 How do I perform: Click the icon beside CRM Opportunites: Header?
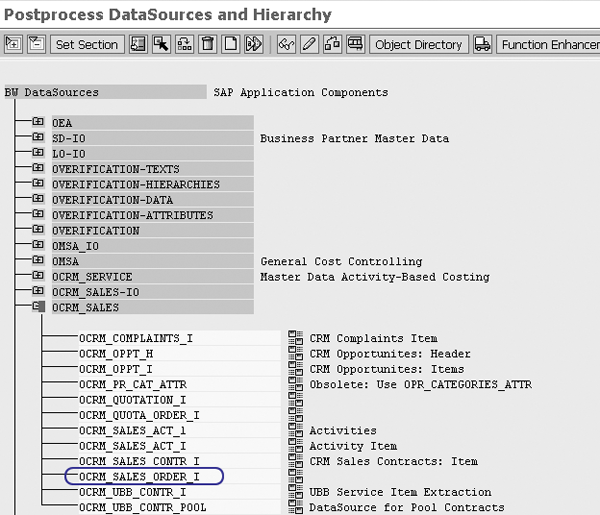295,353
